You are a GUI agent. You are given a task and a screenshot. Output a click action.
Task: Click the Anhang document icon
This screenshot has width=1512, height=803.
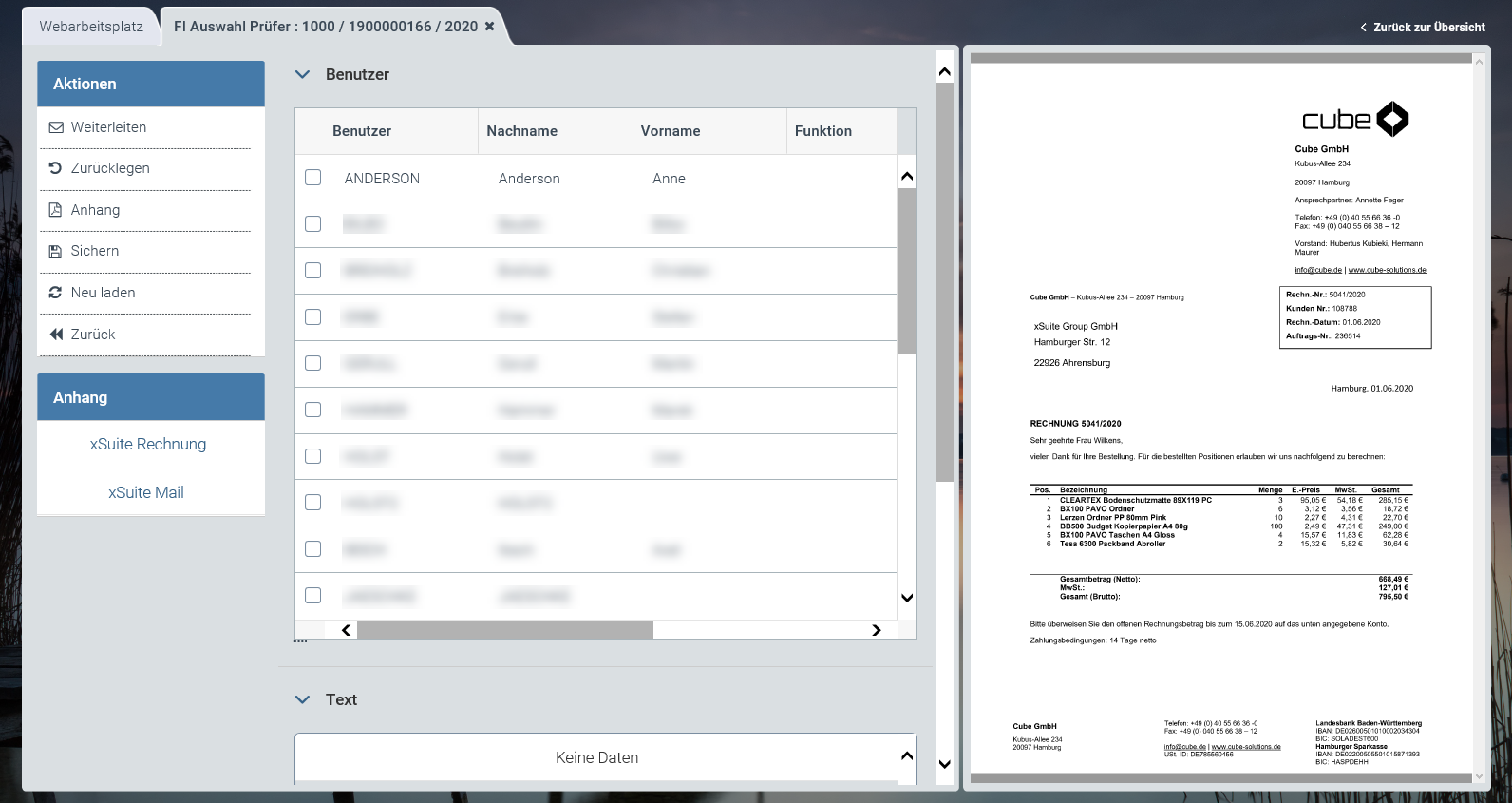56,210
